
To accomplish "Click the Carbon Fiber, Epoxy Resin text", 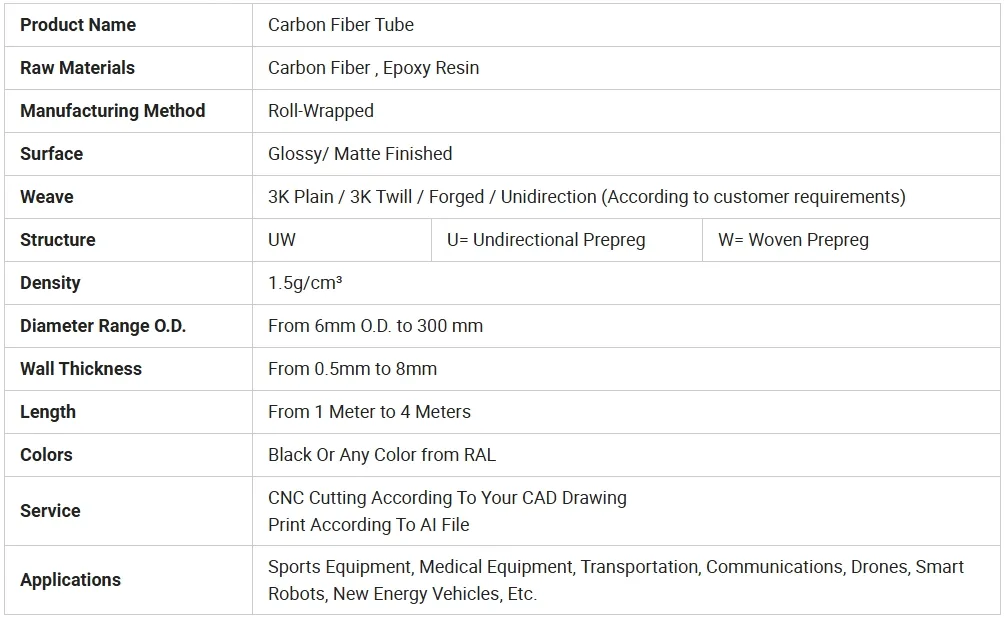I will tap(373, 68).
